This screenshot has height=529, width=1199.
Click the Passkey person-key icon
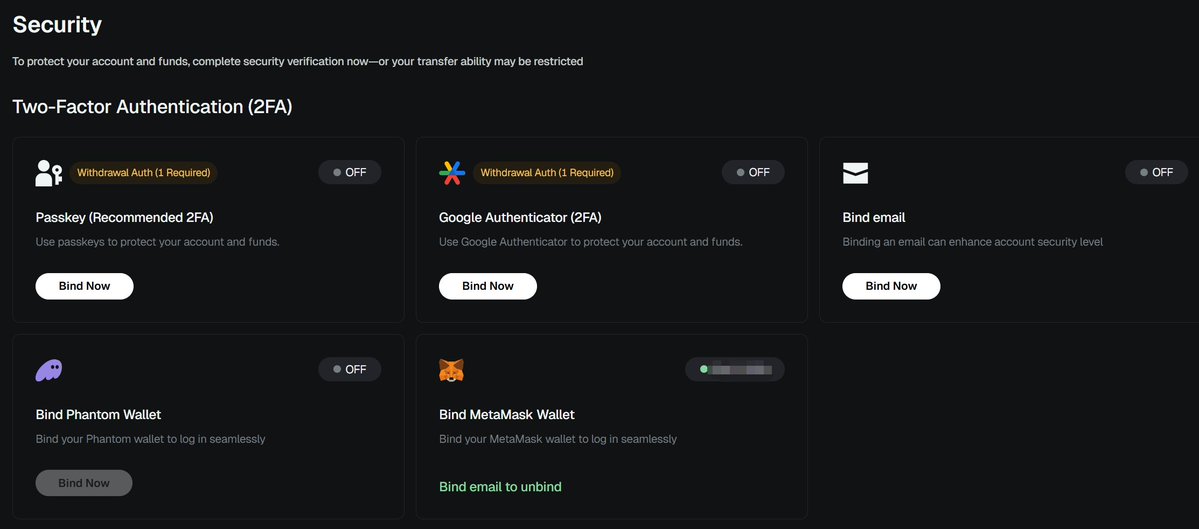49,173
